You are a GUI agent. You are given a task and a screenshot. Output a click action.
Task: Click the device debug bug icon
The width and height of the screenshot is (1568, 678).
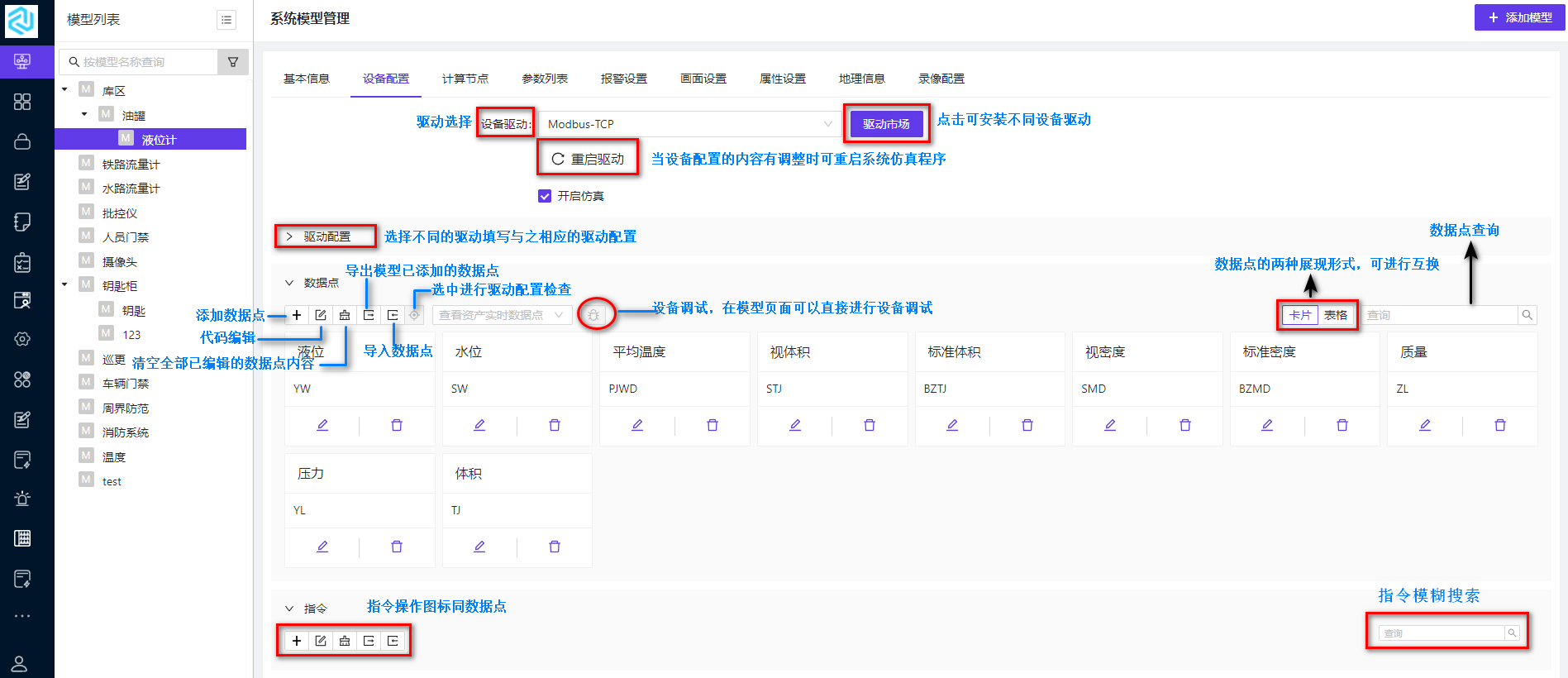click(x=593, y=315)
